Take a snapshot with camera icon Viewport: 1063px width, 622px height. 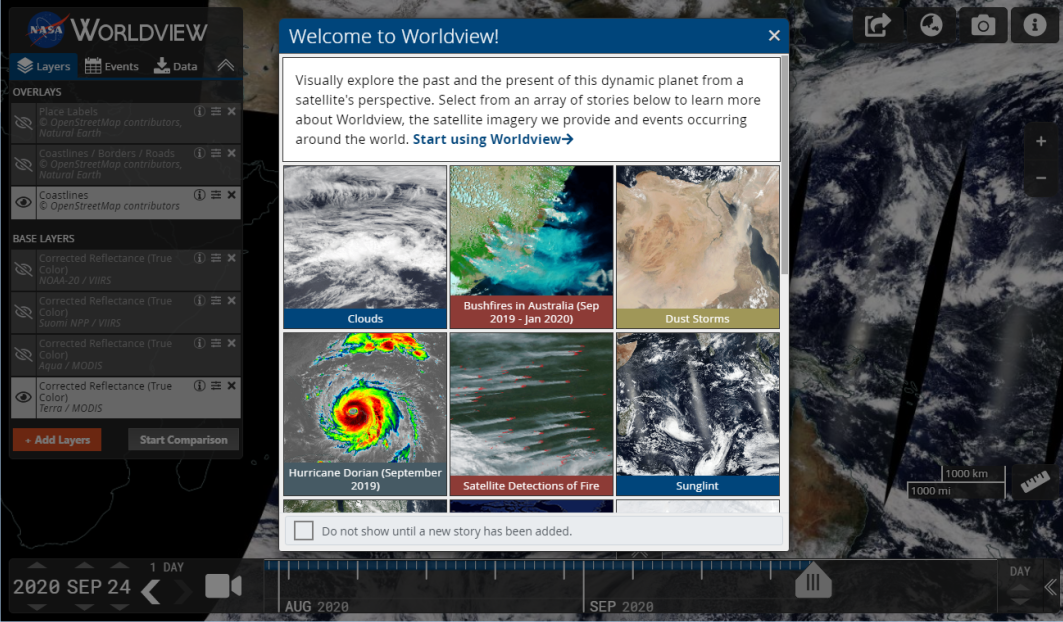pyautogui.click(x=983, y=26)
